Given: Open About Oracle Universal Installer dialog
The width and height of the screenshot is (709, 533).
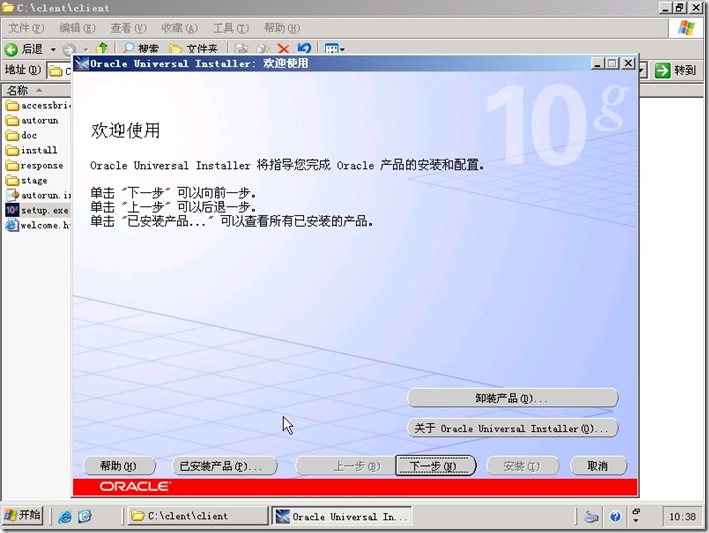Looking at the screenshot, I should coord(512,428).
